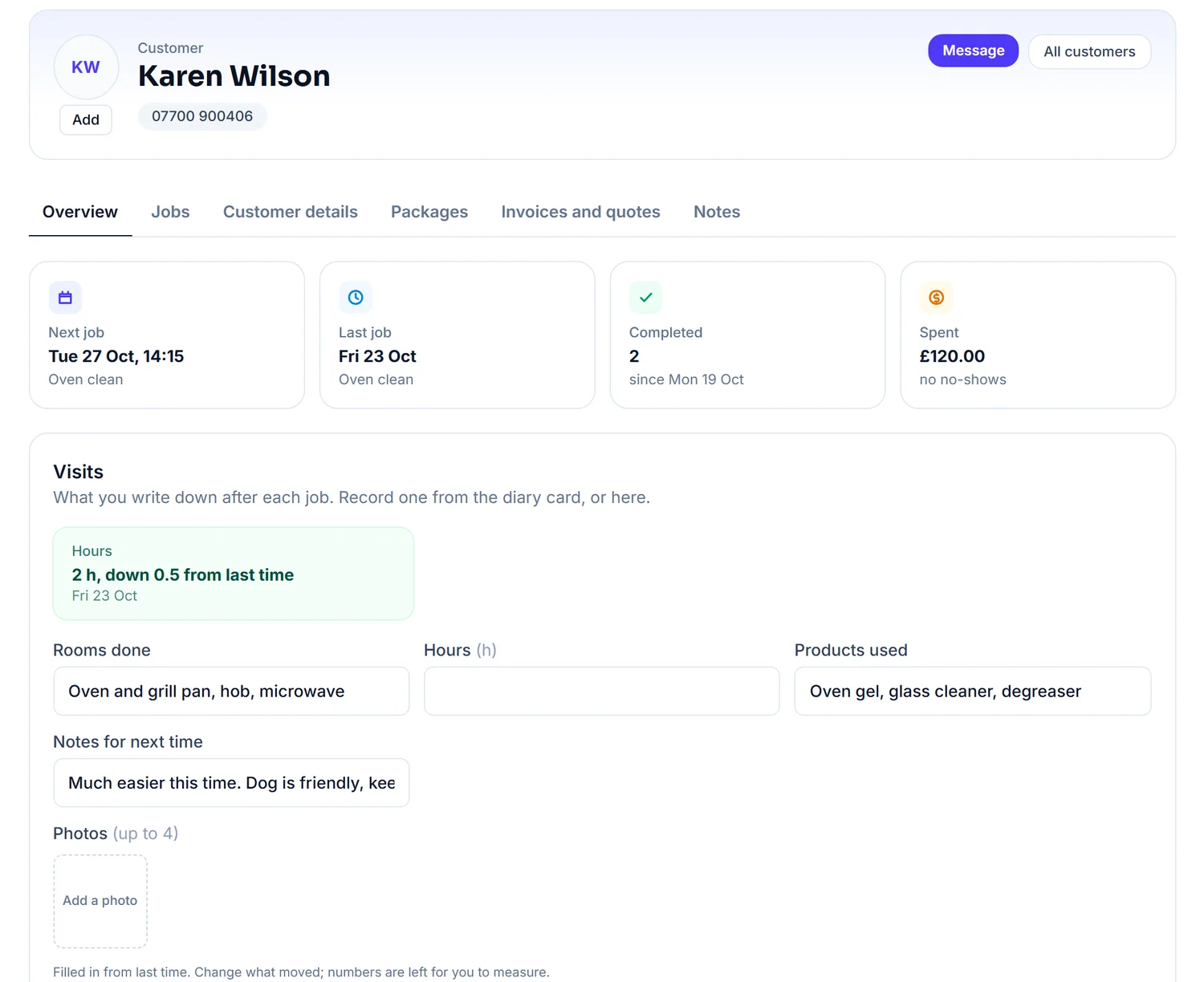
Task: Click the completed count '2'
Action: (x=634, y=356)
